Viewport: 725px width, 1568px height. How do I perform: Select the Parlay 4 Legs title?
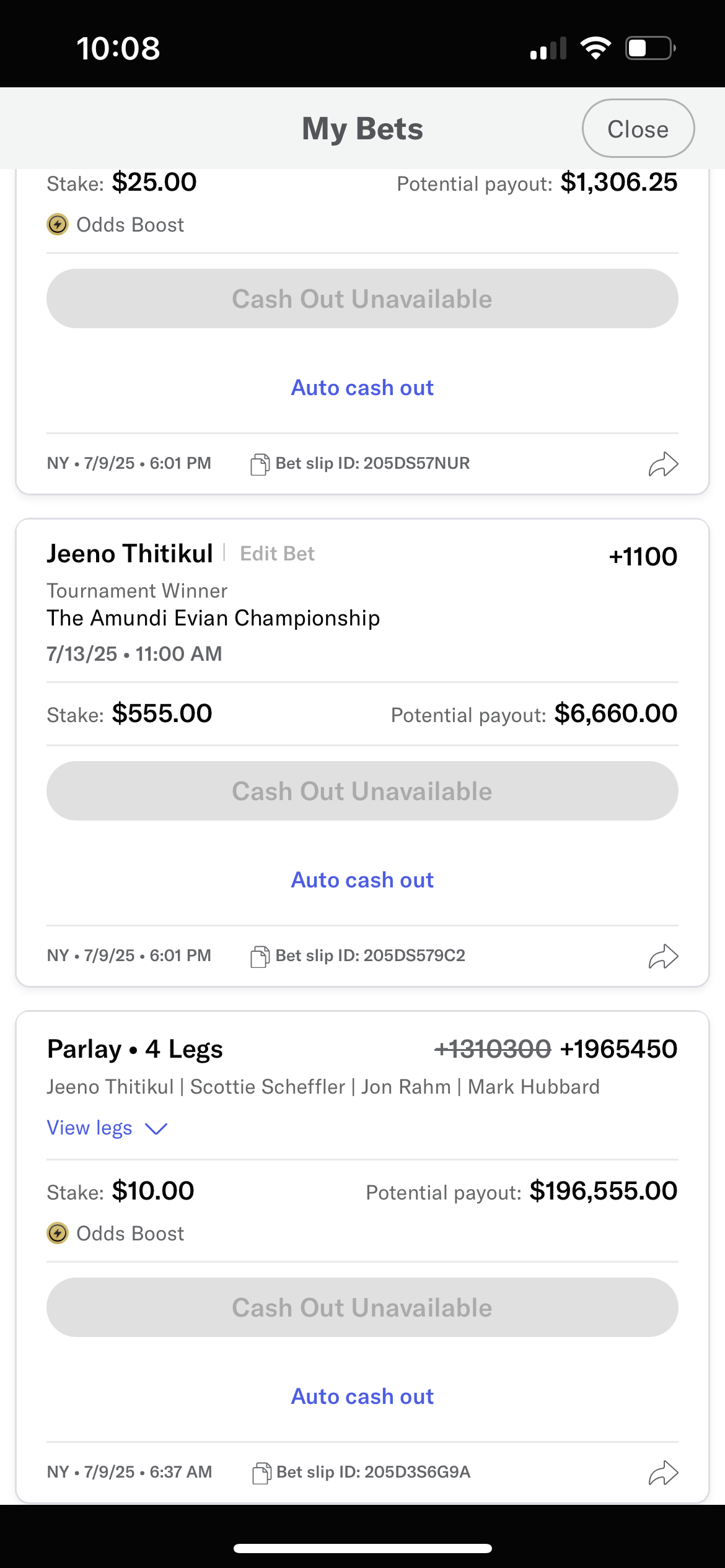135,1049
